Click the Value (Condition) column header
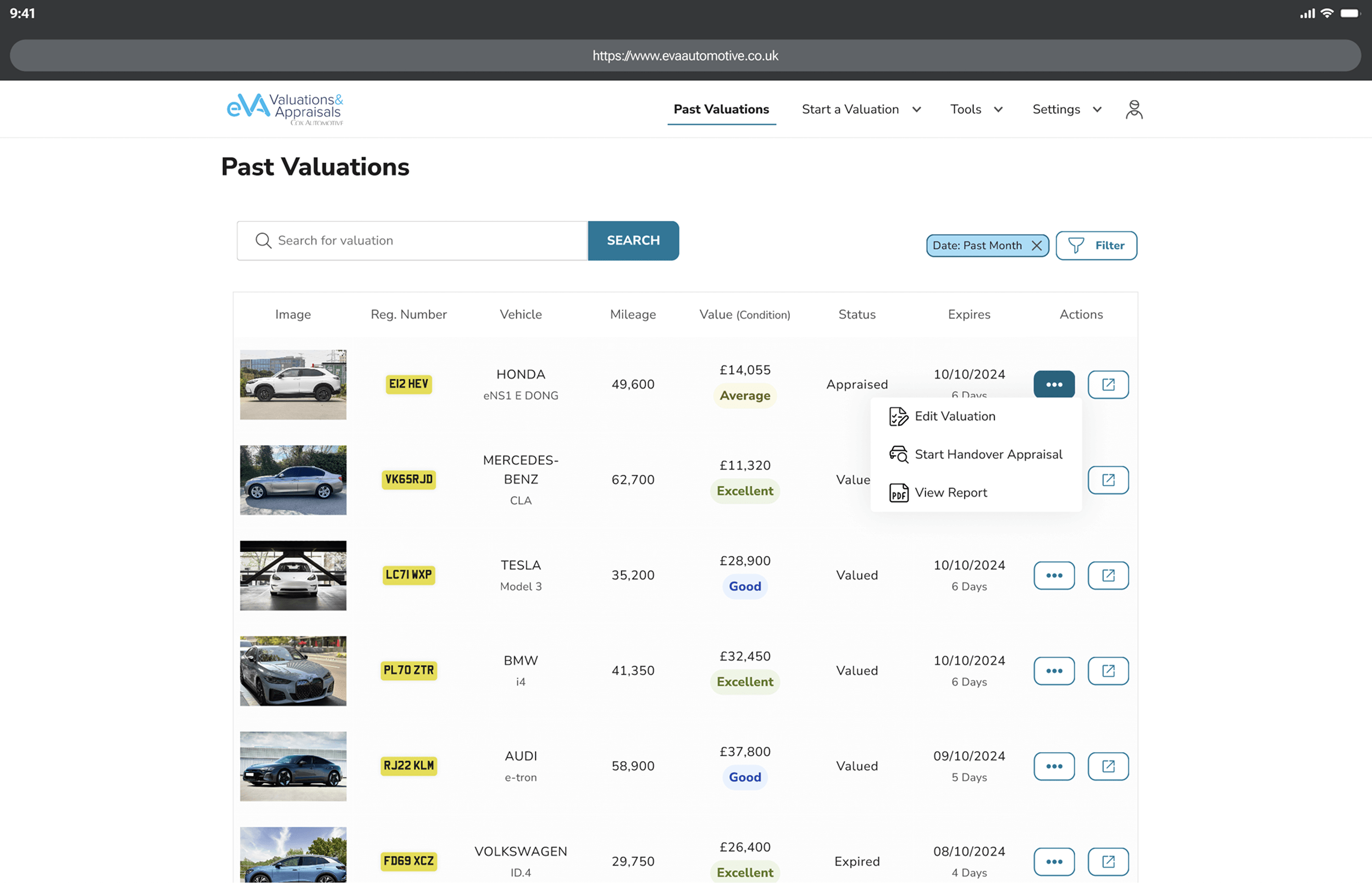Viewport: 1372px width, 883px height. click(x=744, y=314)
